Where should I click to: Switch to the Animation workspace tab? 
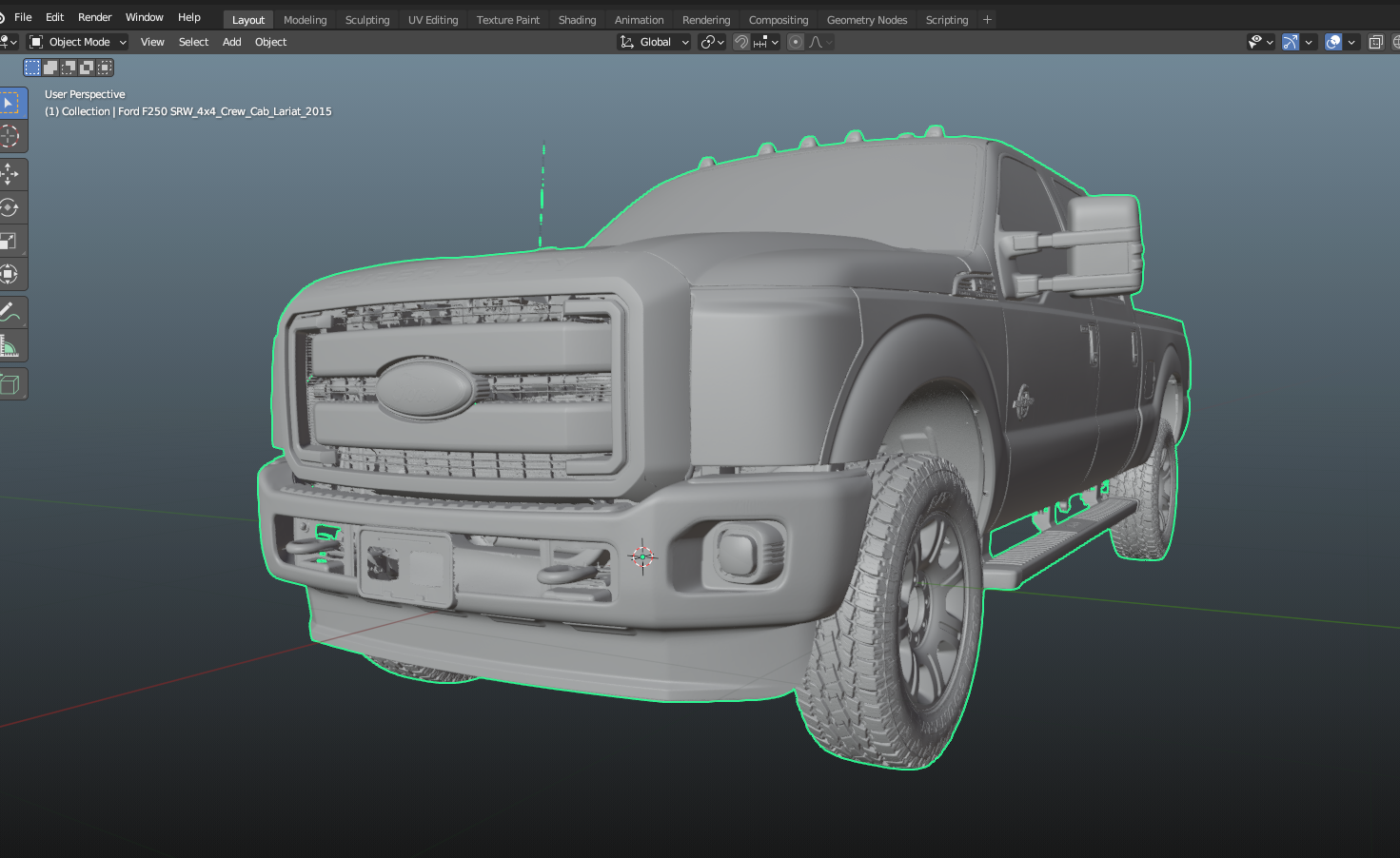pyautogui.click(x=640, y=20)
